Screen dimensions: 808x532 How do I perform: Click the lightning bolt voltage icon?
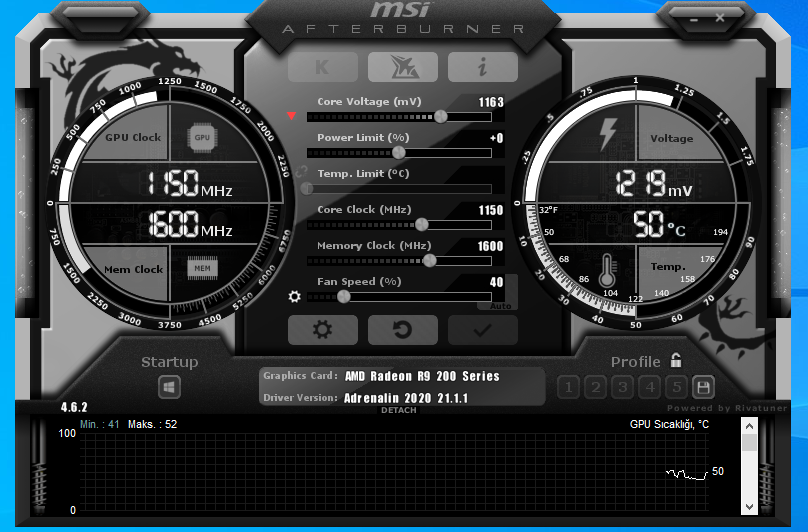608,134
